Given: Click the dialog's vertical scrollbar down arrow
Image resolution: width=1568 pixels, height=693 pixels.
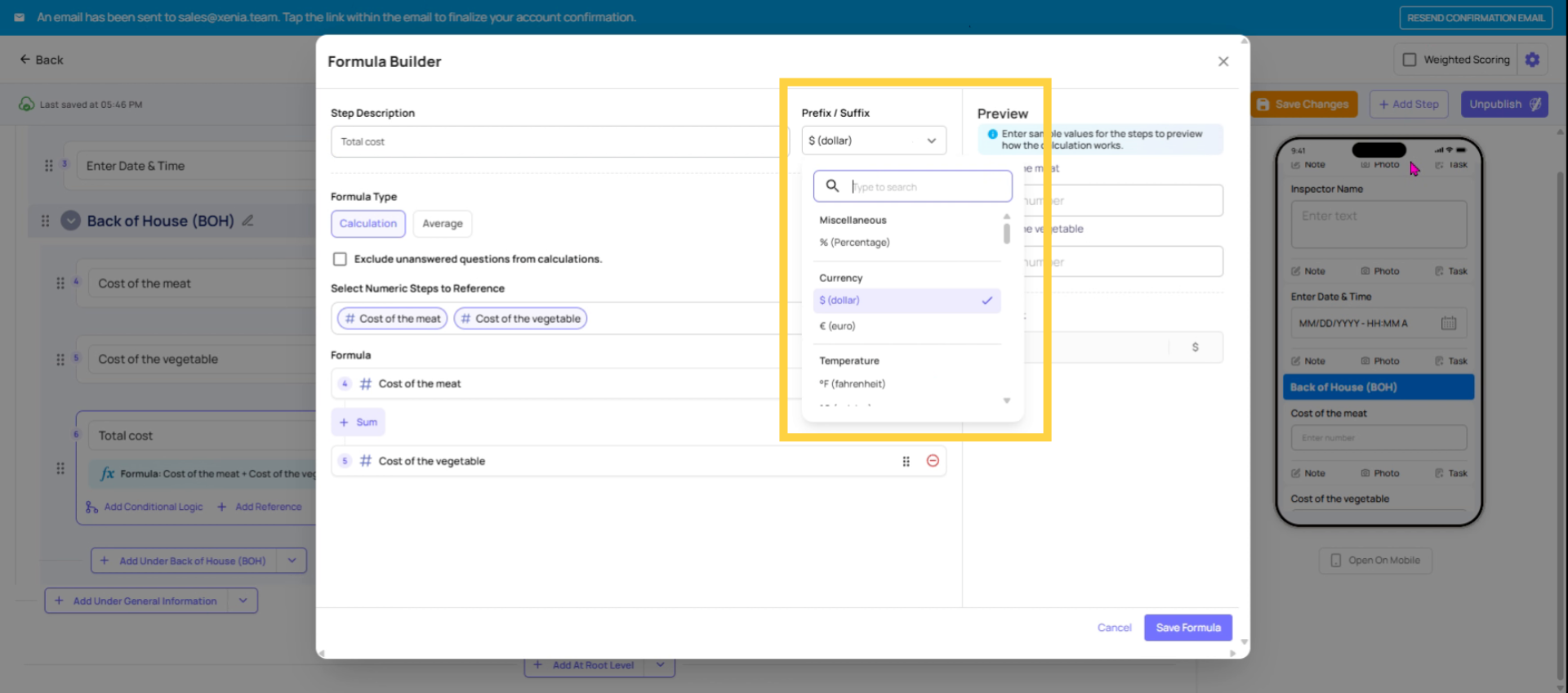Looking at the screenshot, I should [1244, 642].
